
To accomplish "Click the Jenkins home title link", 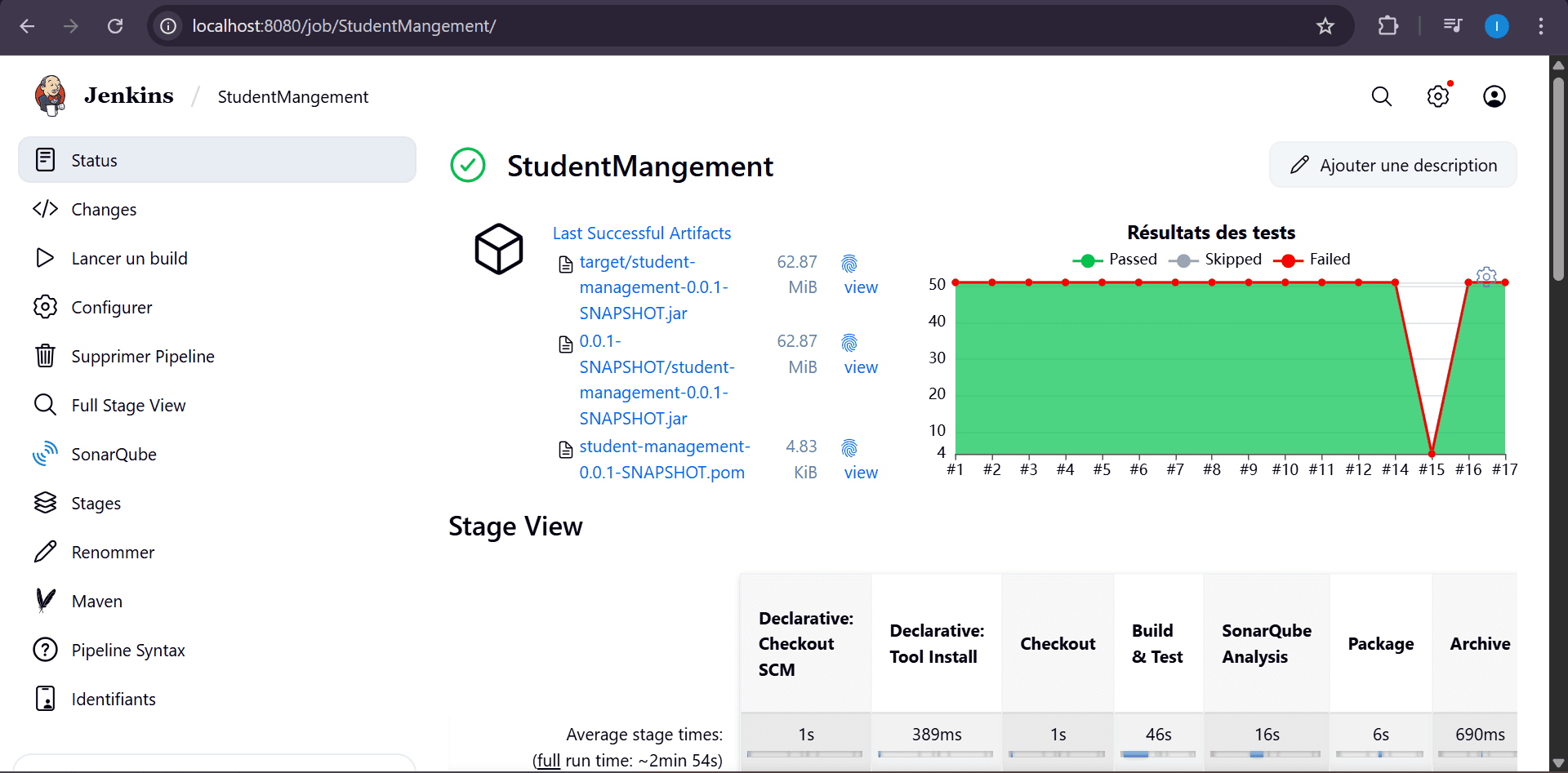I will tap(129, 96).
